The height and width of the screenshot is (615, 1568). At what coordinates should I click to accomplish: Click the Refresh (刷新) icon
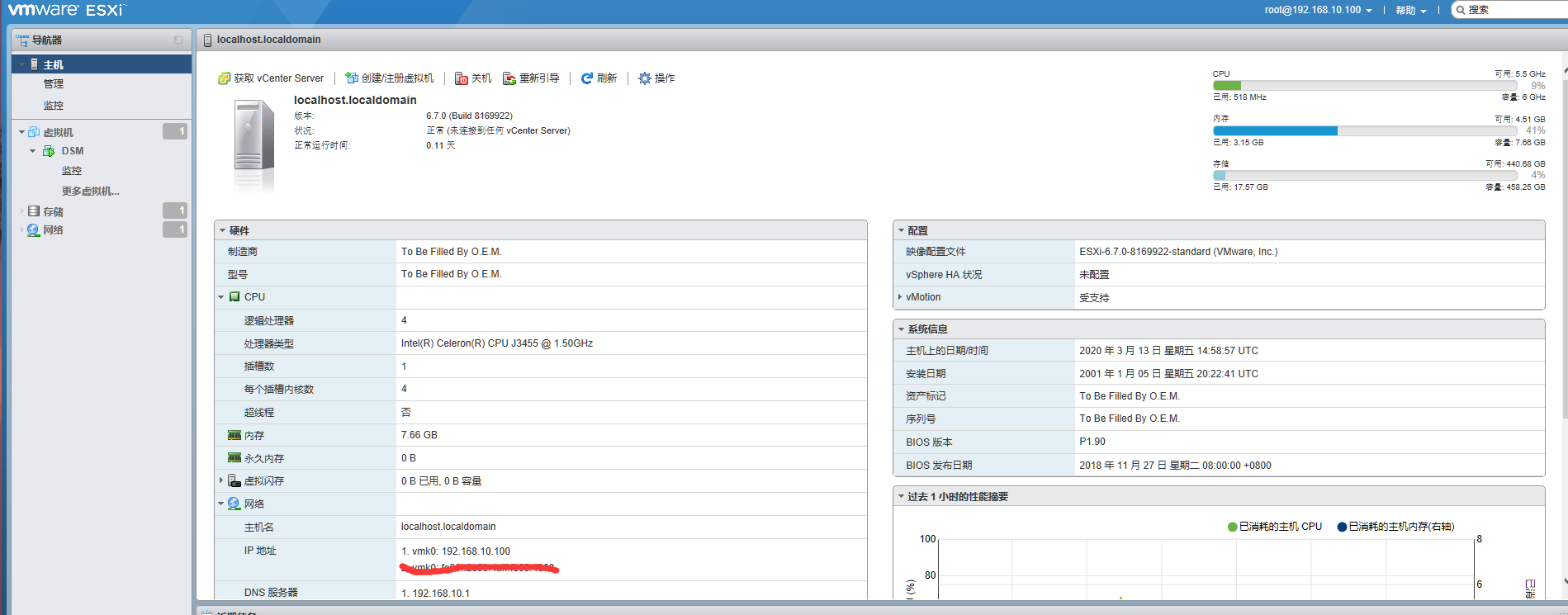(x=587, y=78)
